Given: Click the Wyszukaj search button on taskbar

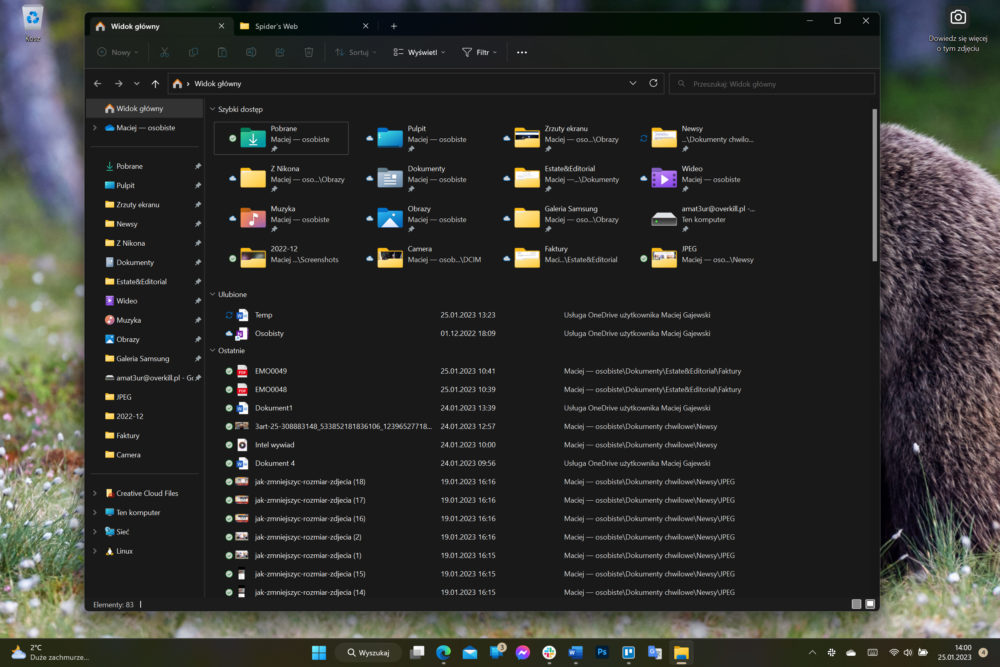Looking at the screenshot, I should pos(368,652).
